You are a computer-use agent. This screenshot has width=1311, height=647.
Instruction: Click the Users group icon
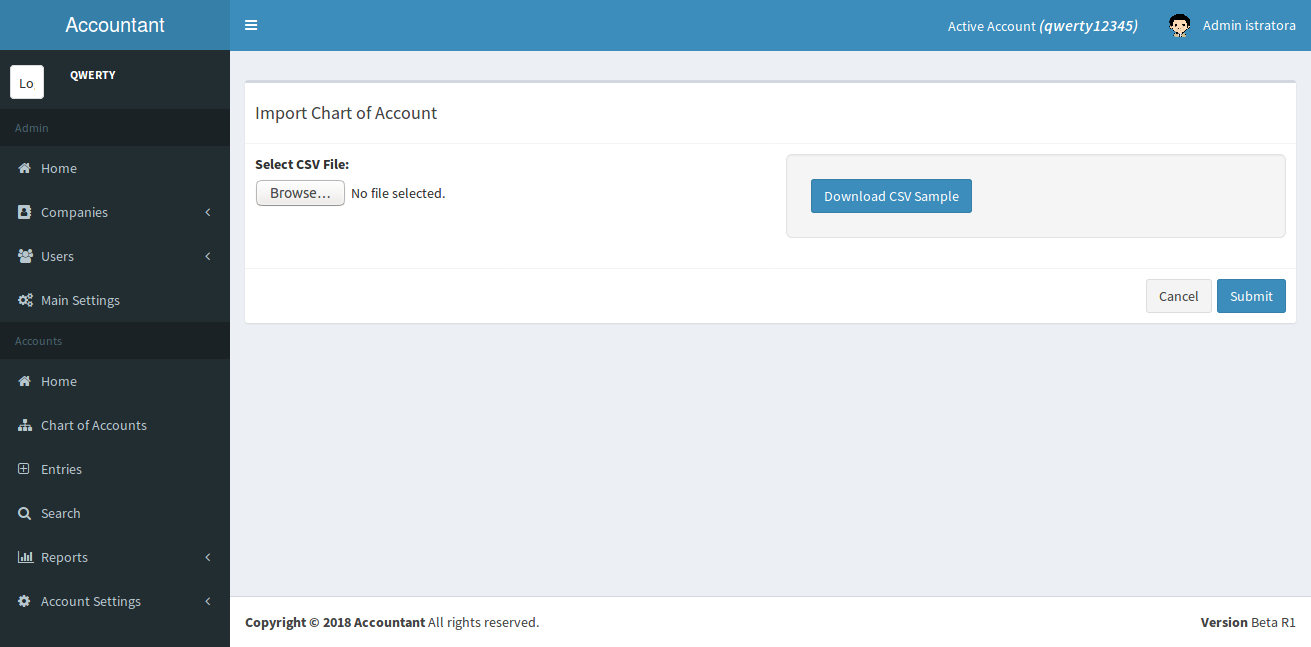pos(25,256)
